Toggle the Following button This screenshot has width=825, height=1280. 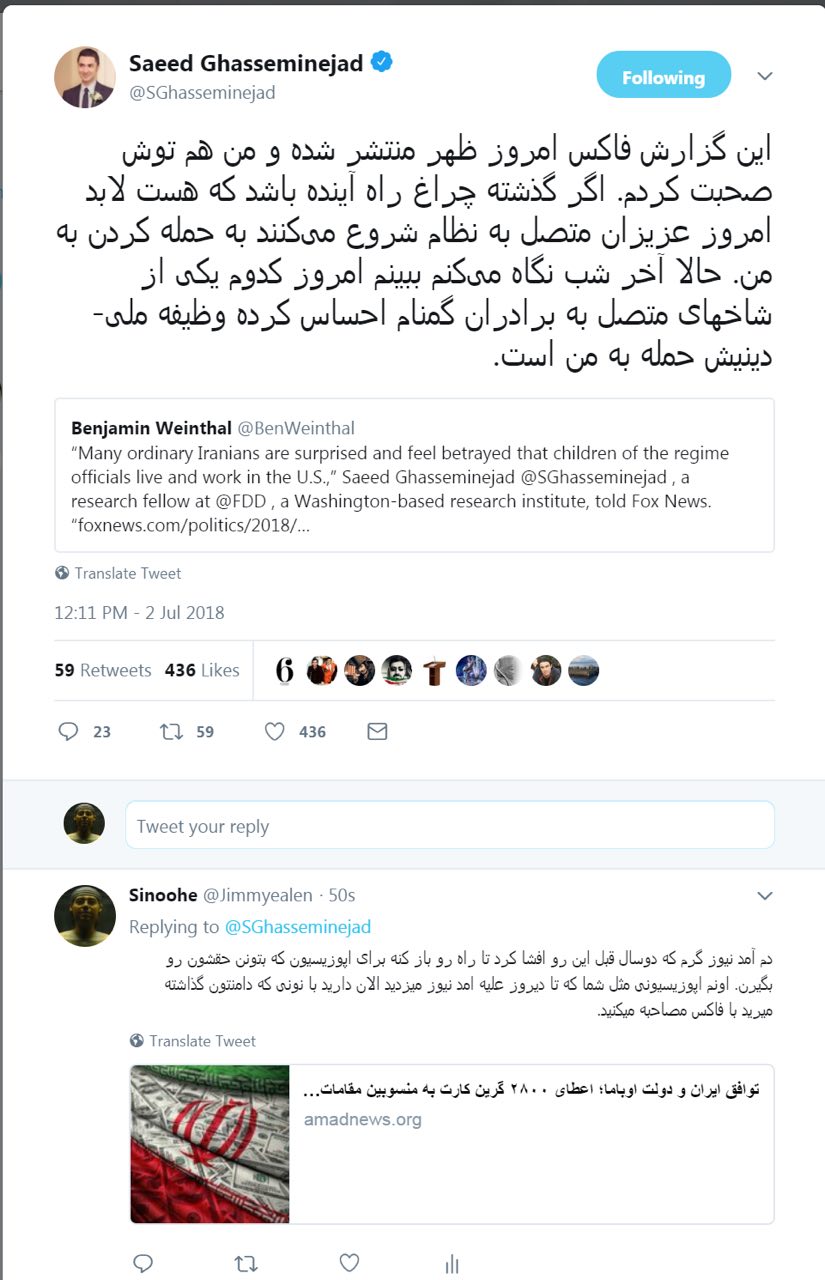[x=663, y=77]
